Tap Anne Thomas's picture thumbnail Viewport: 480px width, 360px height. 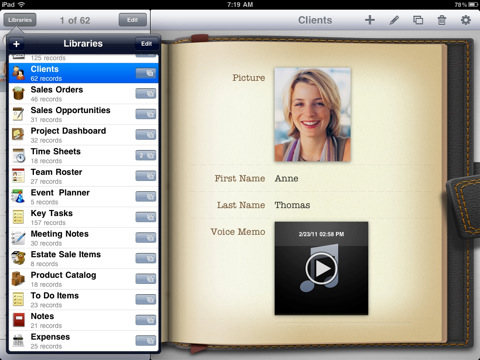(x=312, y=115)
